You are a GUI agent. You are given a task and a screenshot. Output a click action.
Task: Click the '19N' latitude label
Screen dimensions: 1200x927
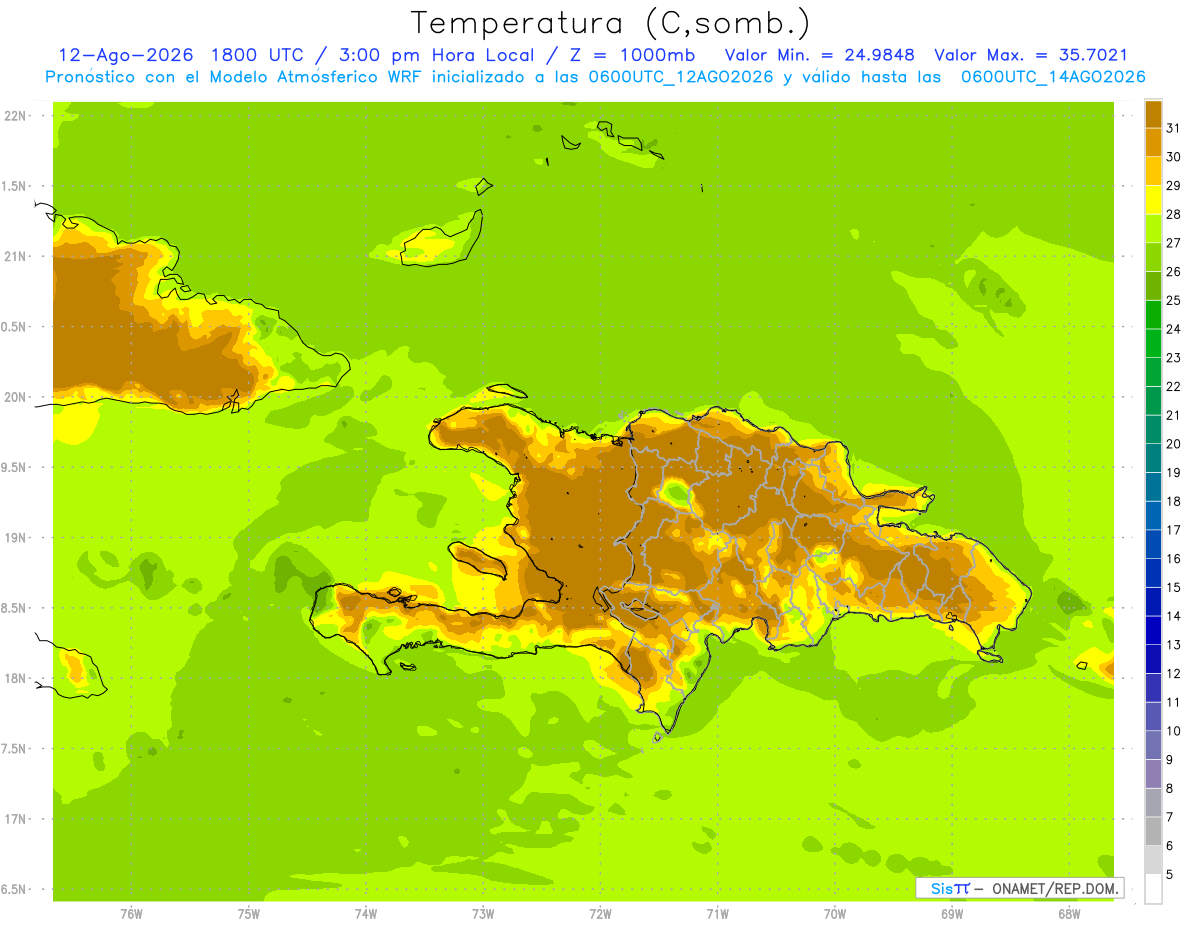coord(15,538)
